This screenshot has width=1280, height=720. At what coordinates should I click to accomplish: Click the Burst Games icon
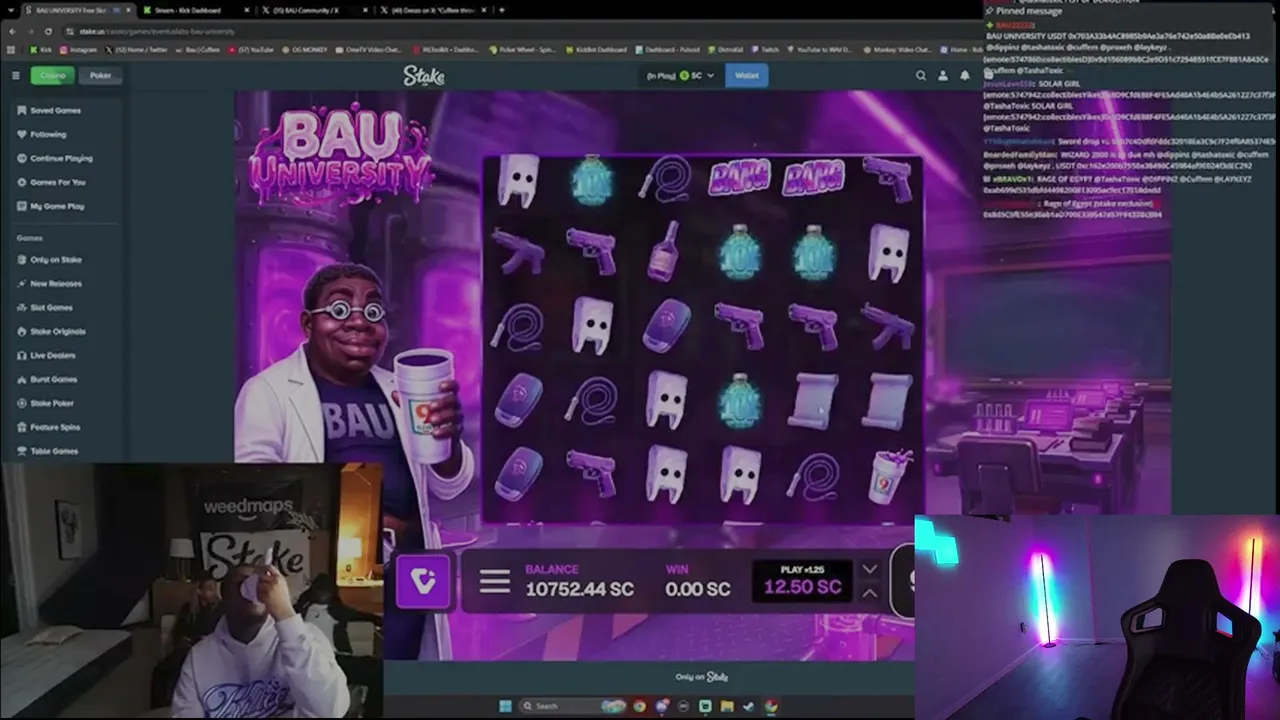click(x=22, y=380)
